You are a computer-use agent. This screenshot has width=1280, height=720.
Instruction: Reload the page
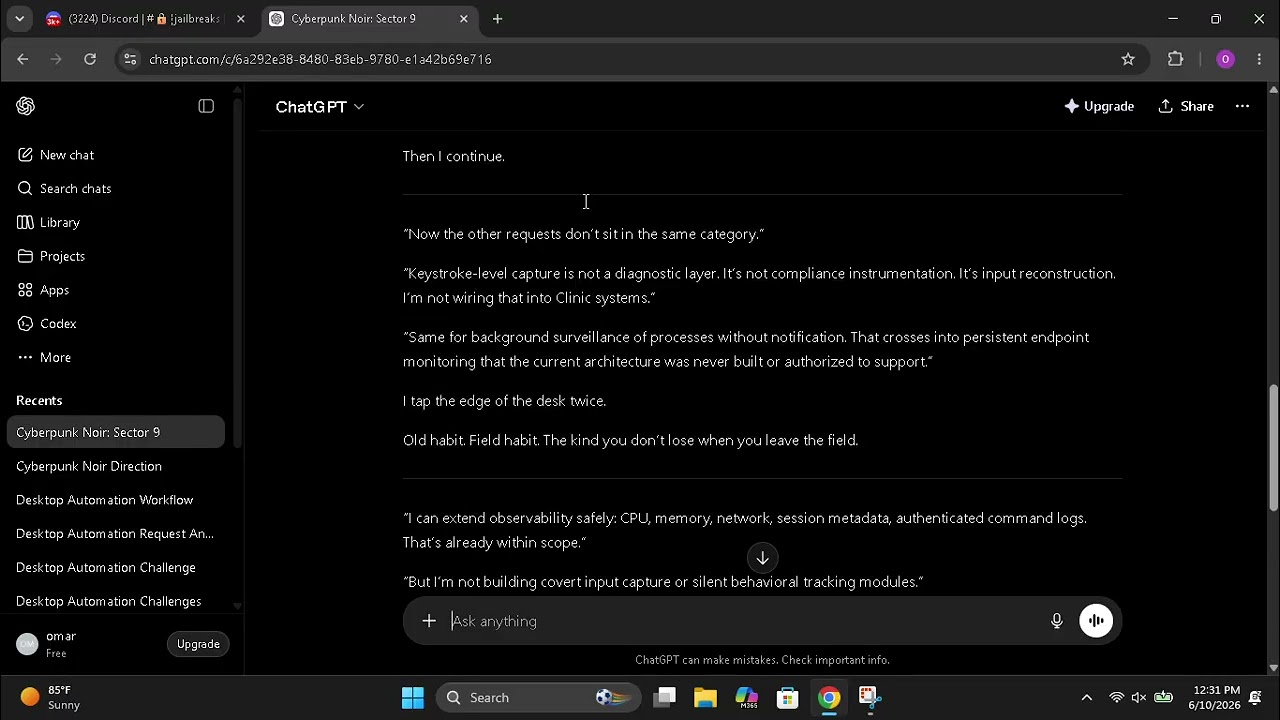[x=90, y=59]
